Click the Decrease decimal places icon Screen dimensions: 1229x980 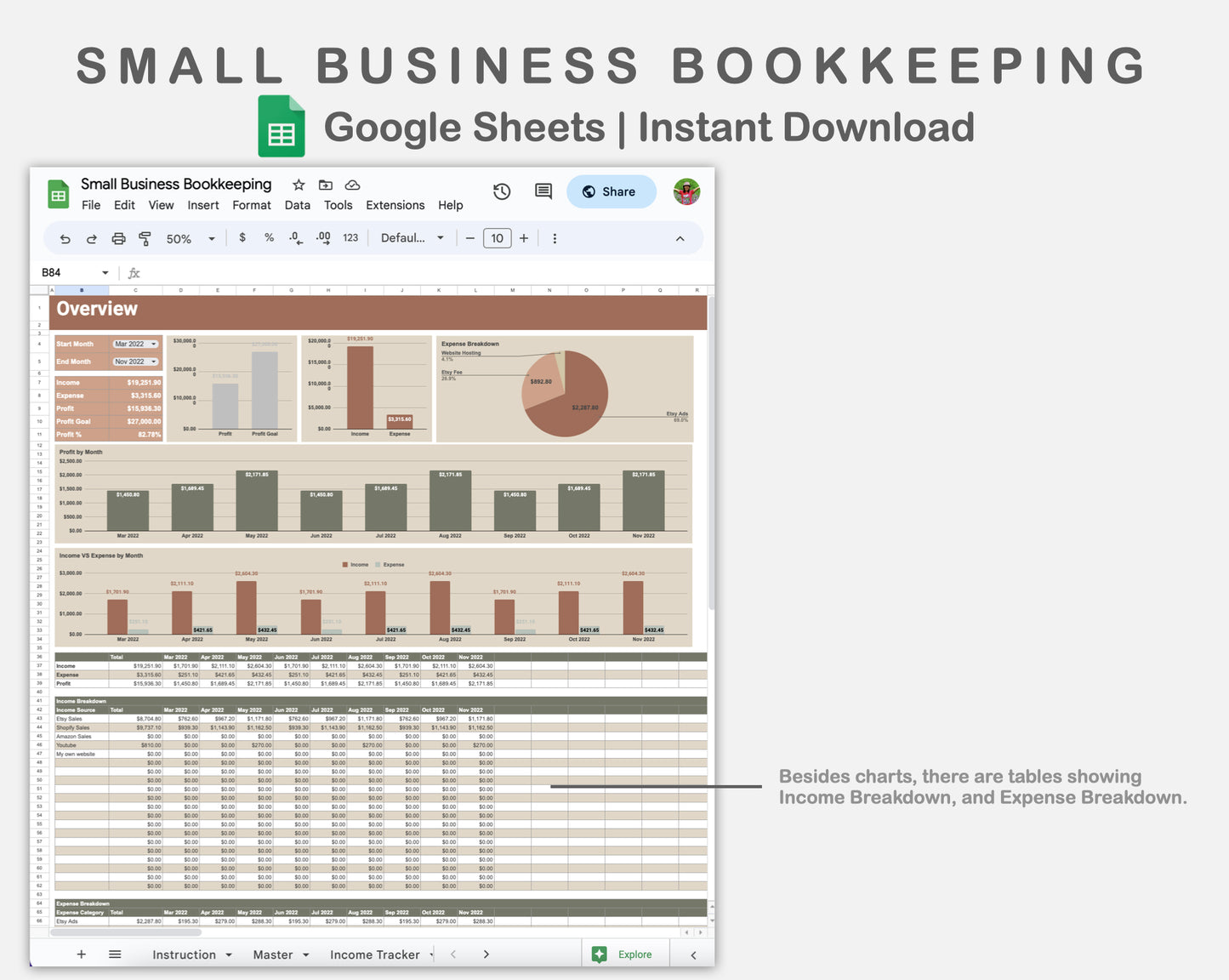tap(295, 238)
